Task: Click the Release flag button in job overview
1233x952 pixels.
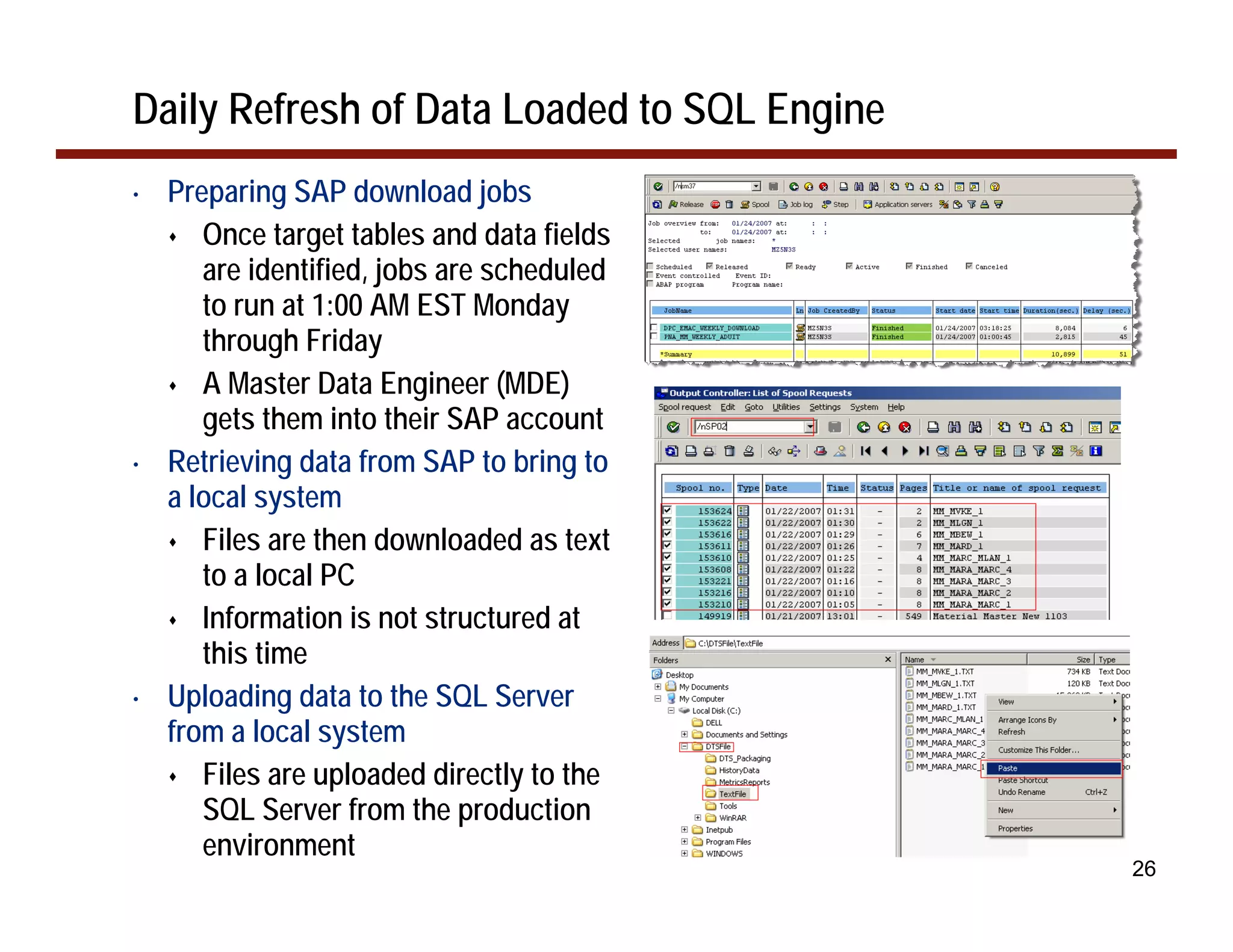Action: [686, 205]
